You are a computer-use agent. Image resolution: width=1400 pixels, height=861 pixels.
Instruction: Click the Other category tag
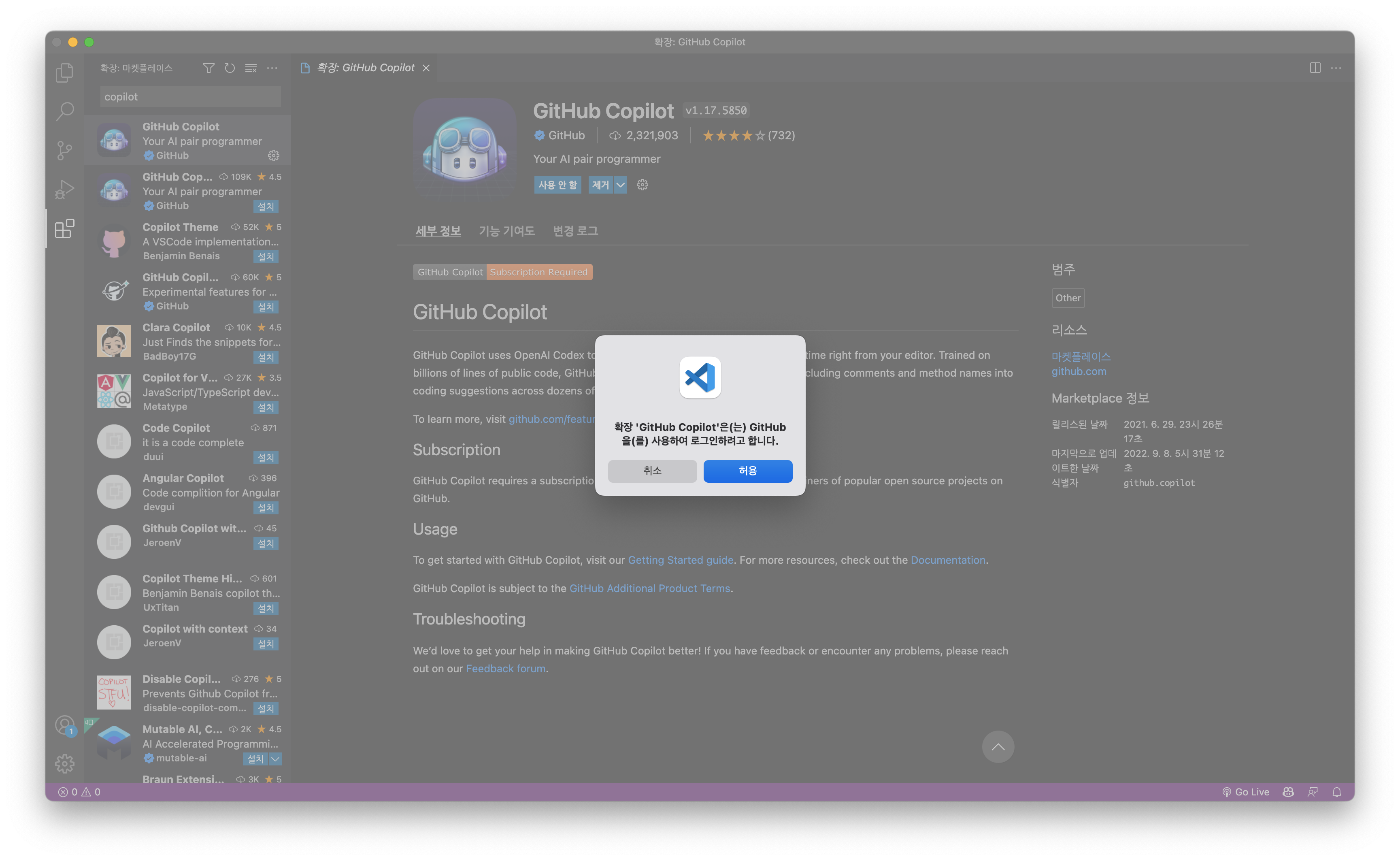click(x=1068, y=298)
